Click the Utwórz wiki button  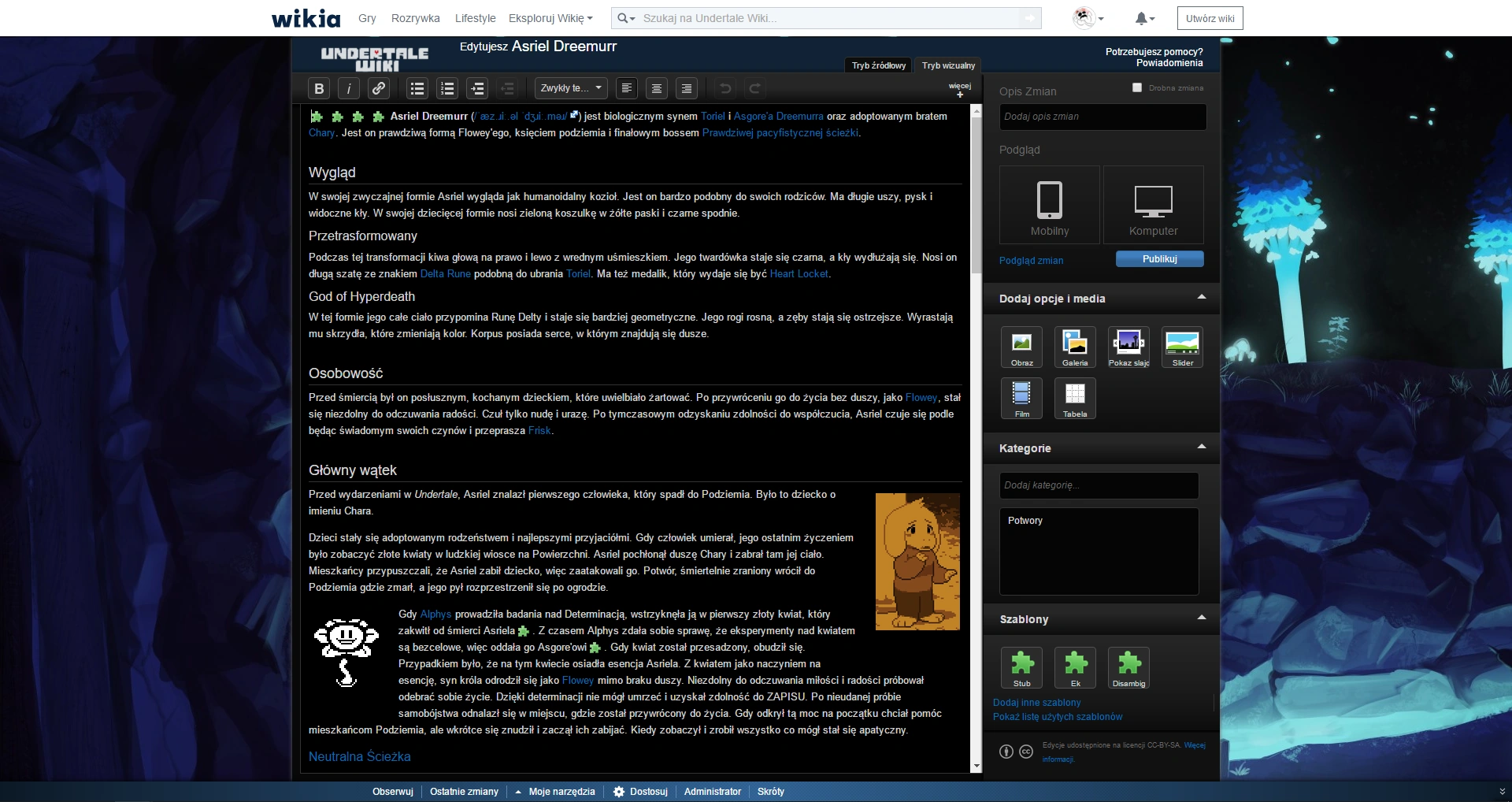1210,18
